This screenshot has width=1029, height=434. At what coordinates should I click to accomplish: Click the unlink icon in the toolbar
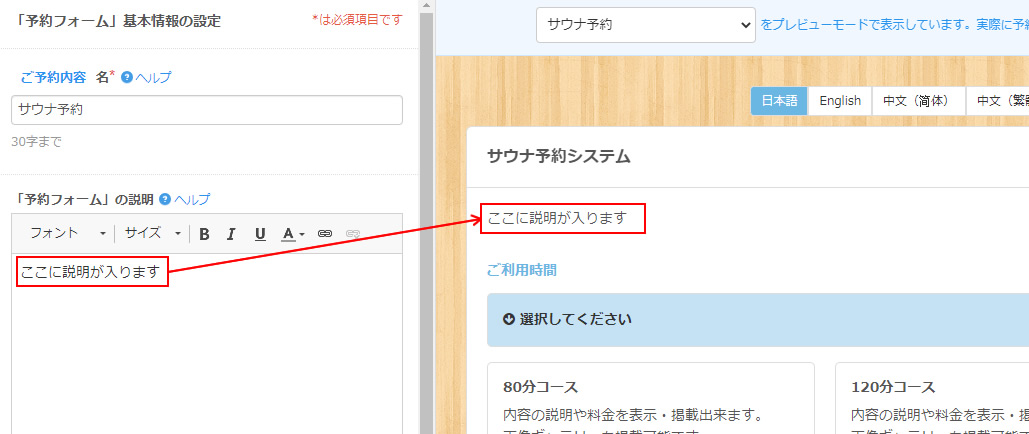coord(352,234)
